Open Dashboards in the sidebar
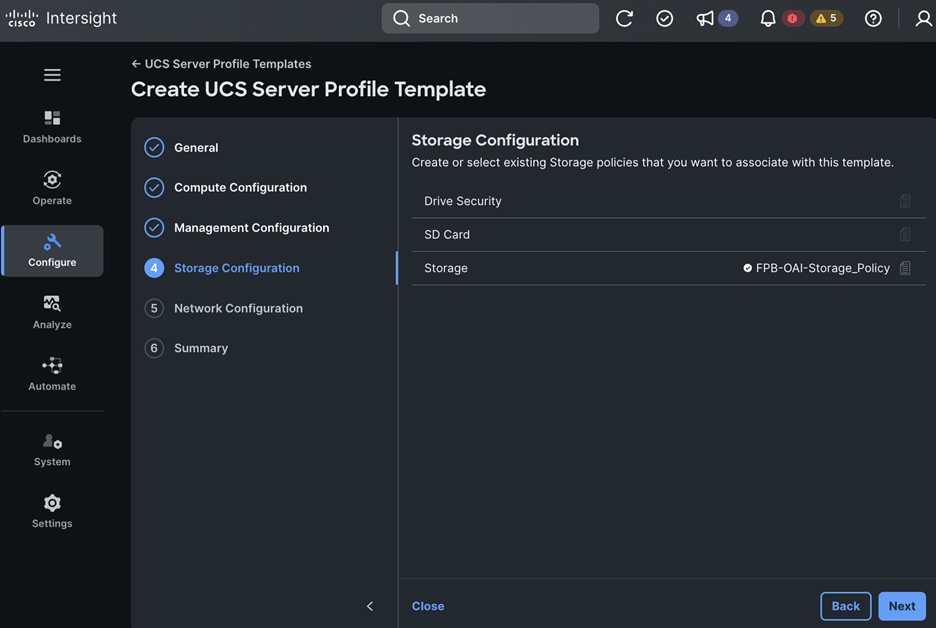This screenshot has height=628, width=936. click(52, 127)
